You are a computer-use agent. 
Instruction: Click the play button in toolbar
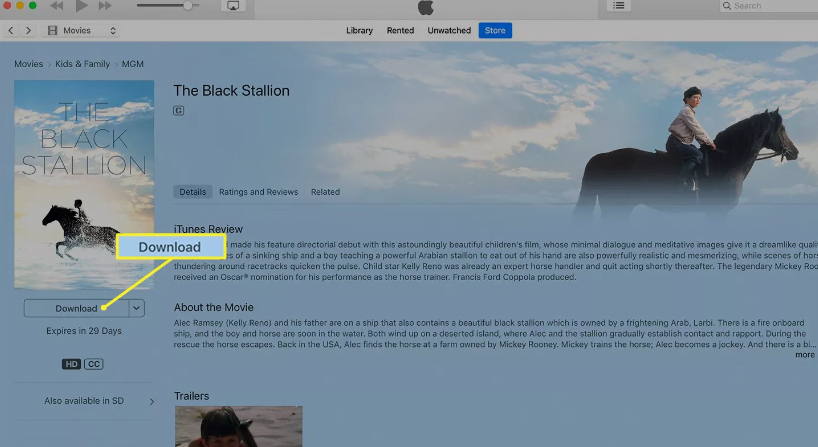81,6
